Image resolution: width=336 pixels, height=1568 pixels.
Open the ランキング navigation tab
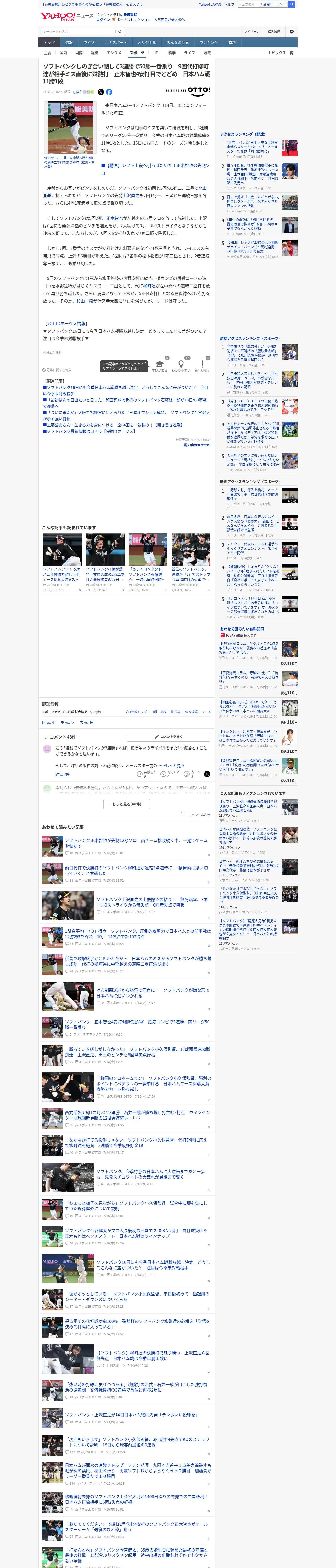coord(209,43)
